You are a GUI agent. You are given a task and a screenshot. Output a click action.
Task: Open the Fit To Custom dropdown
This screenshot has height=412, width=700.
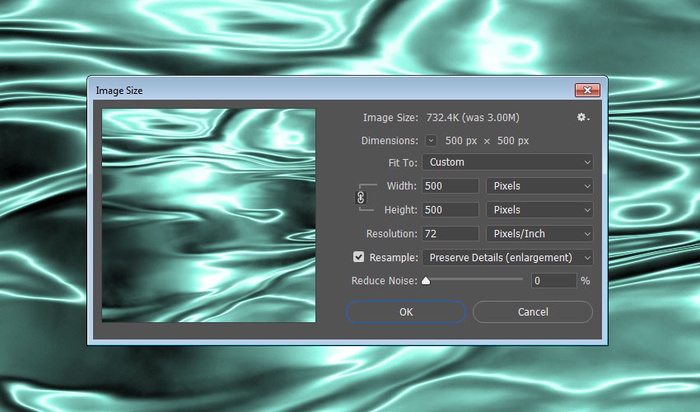(x=507, y=162)
